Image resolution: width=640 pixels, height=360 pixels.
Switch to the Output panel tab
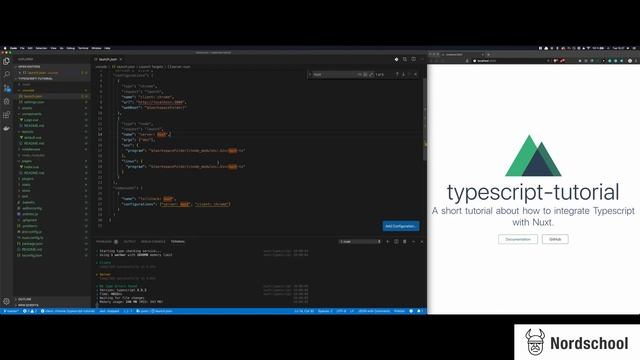pos(129,242)
